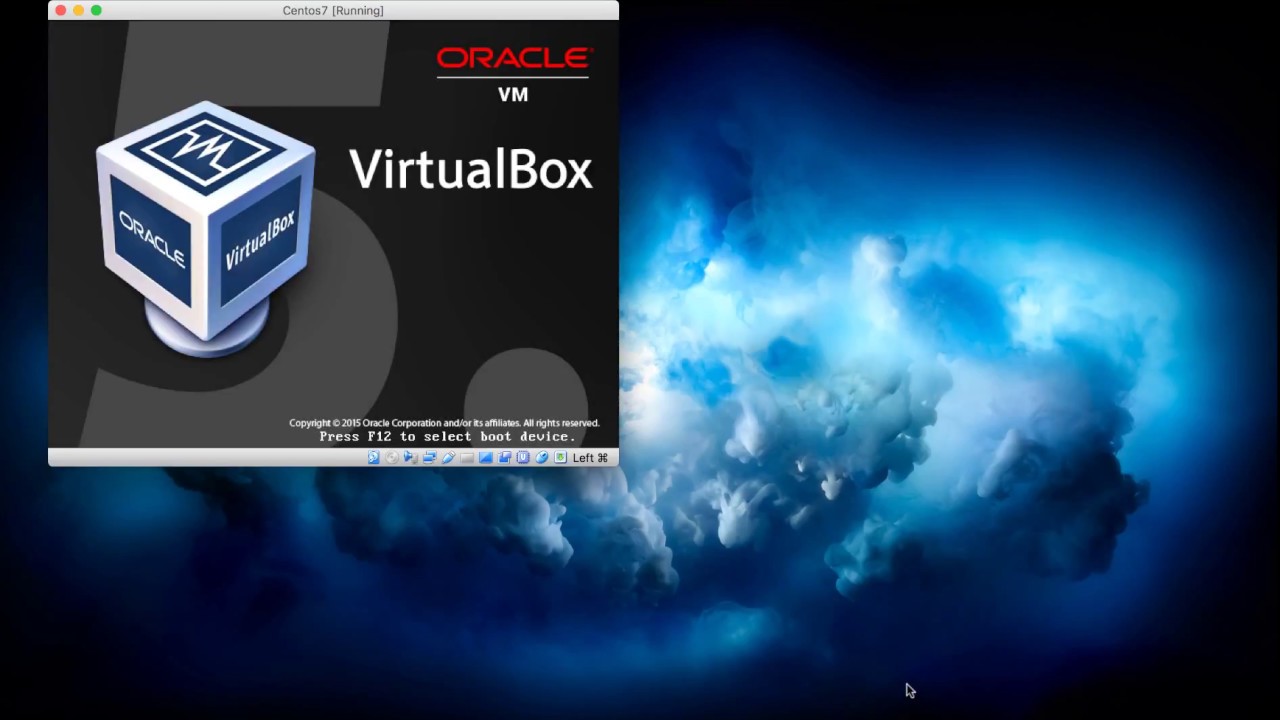Screen dimensions: 1280x720
Task: Click the optical disk status icon
Action: 392,457
